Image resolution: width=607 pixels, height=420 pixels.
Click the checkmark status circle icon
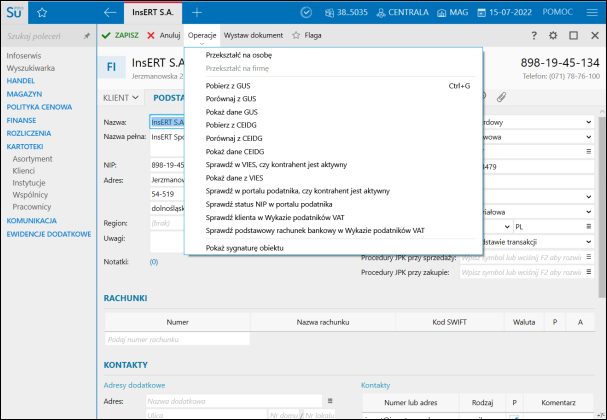306,13
